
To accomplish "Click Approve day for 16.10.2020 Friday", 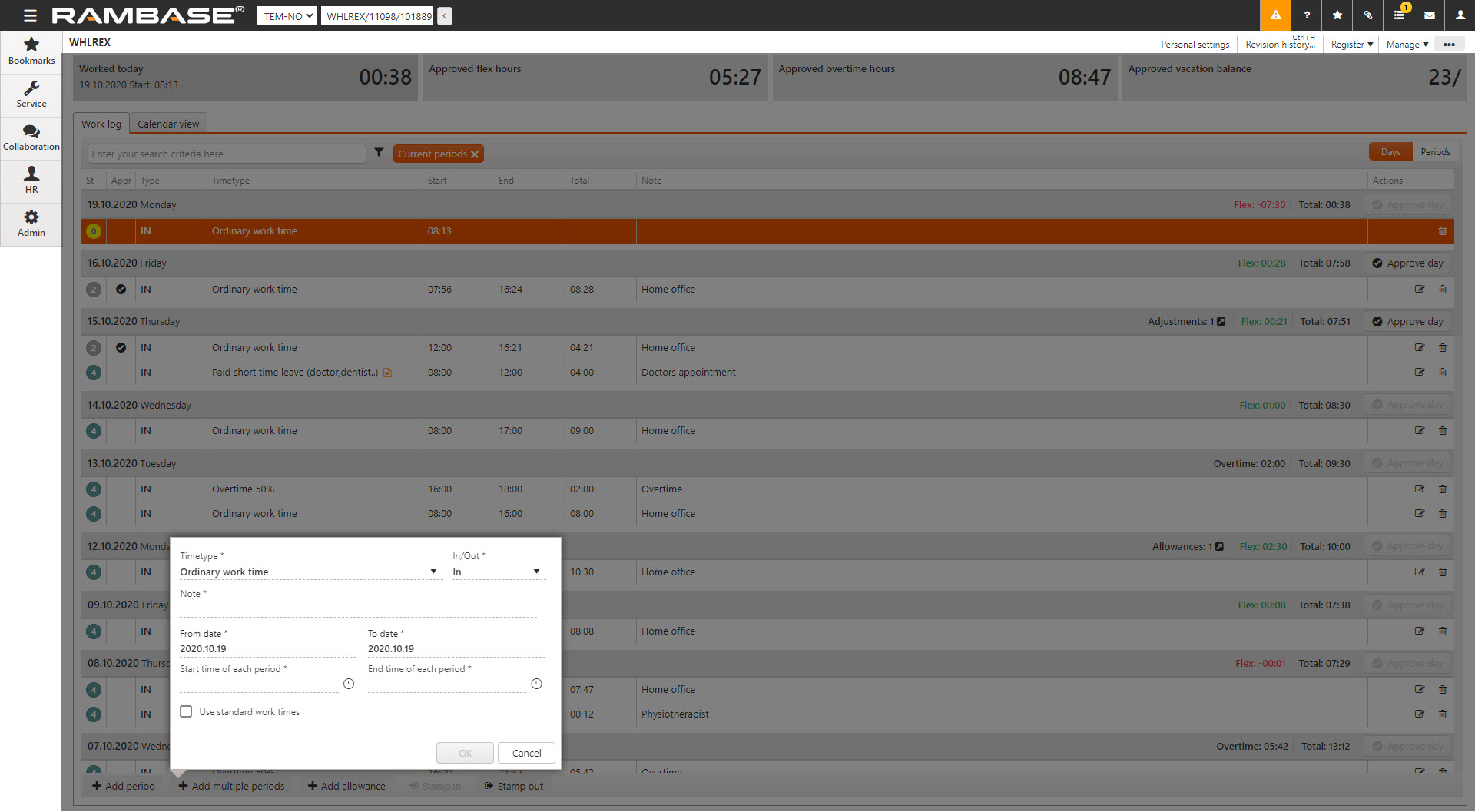I will [x=1407, y=263].
